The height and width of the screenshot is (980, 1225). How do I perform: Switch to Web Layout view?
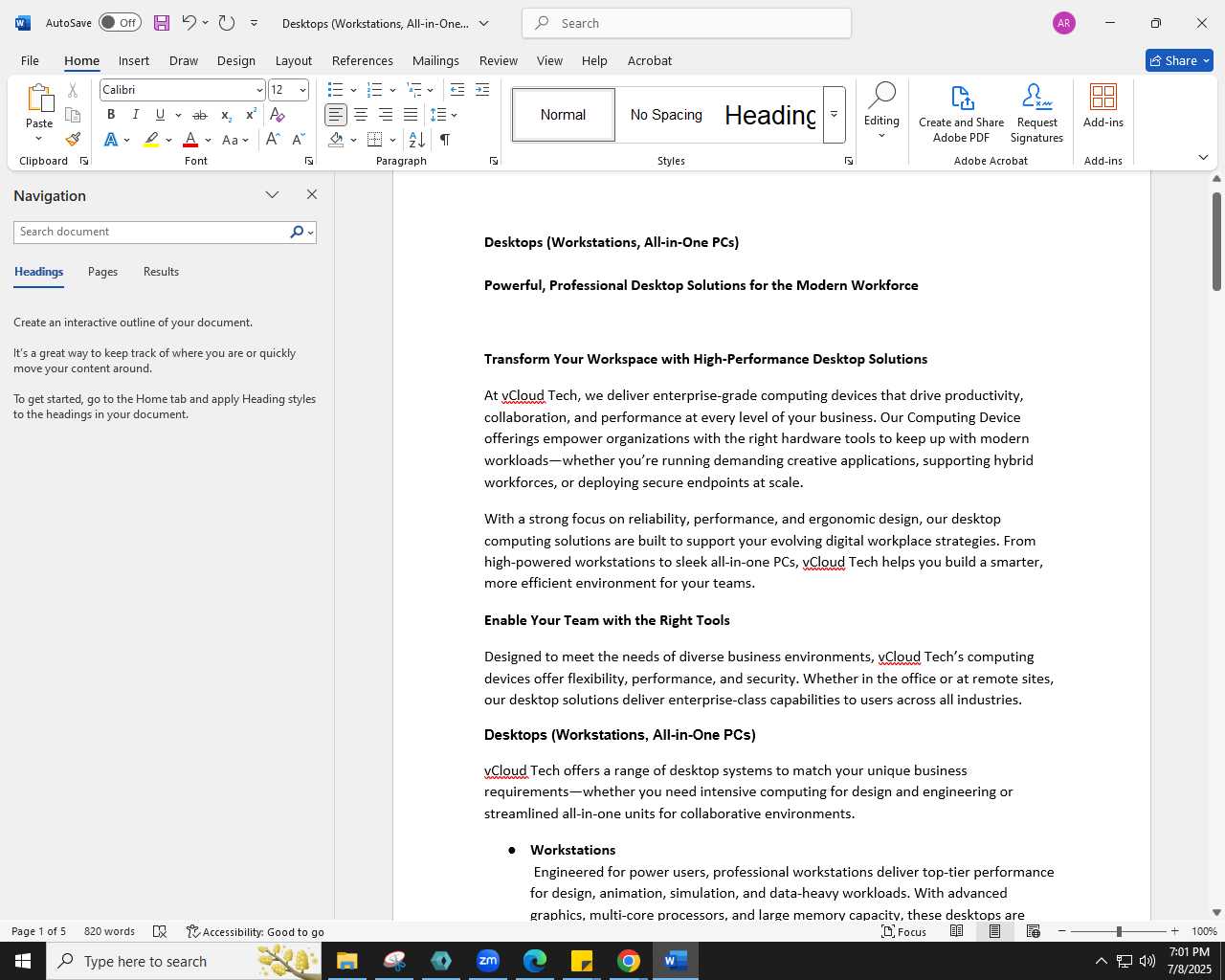click(x=1033, y=931)
